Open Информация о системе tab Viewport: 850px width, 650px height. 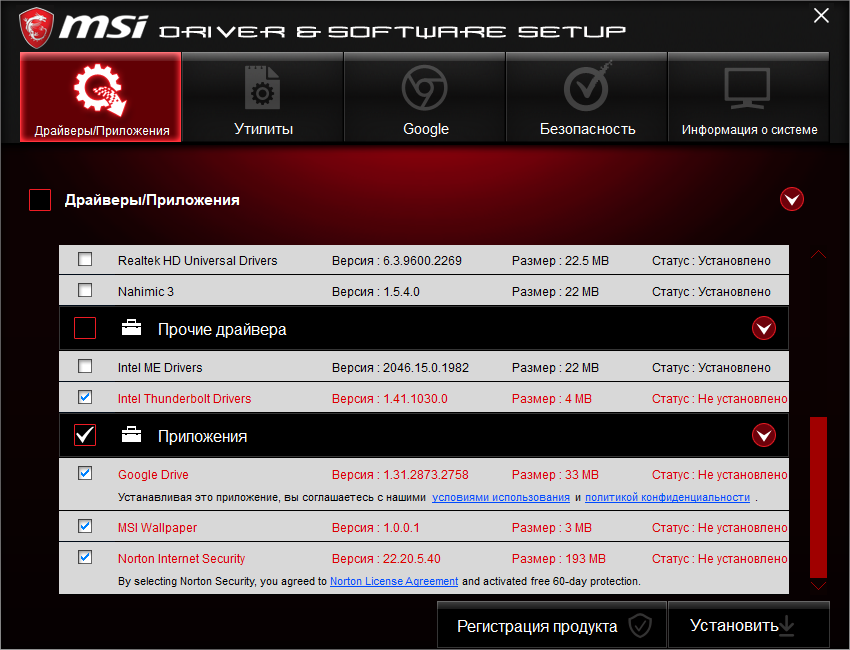(x=749, y=97)
